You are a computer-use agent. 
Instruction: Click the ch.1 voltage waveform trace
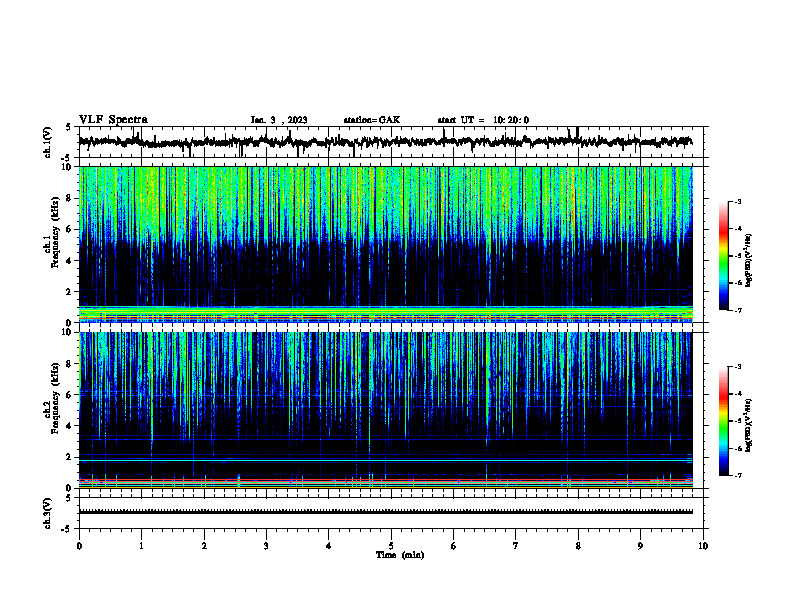point(385,142)
